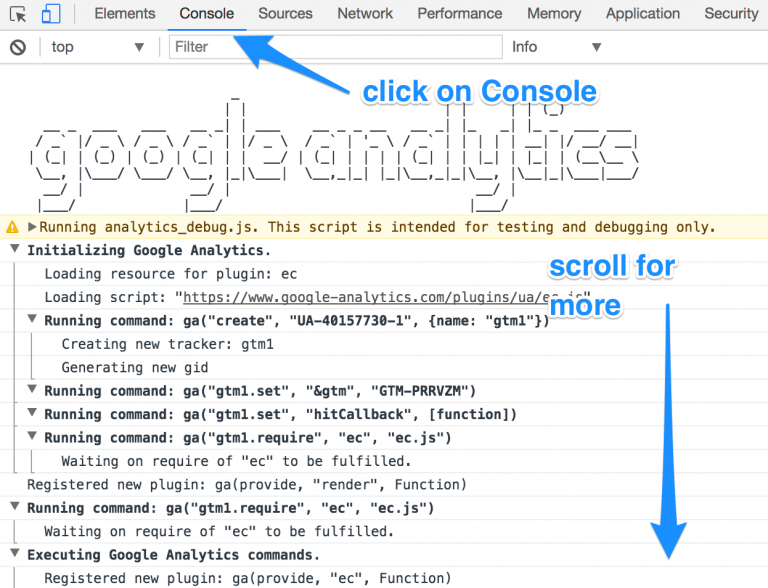
Task: Click the inspect element cursor icon
Action: point(18,14)
